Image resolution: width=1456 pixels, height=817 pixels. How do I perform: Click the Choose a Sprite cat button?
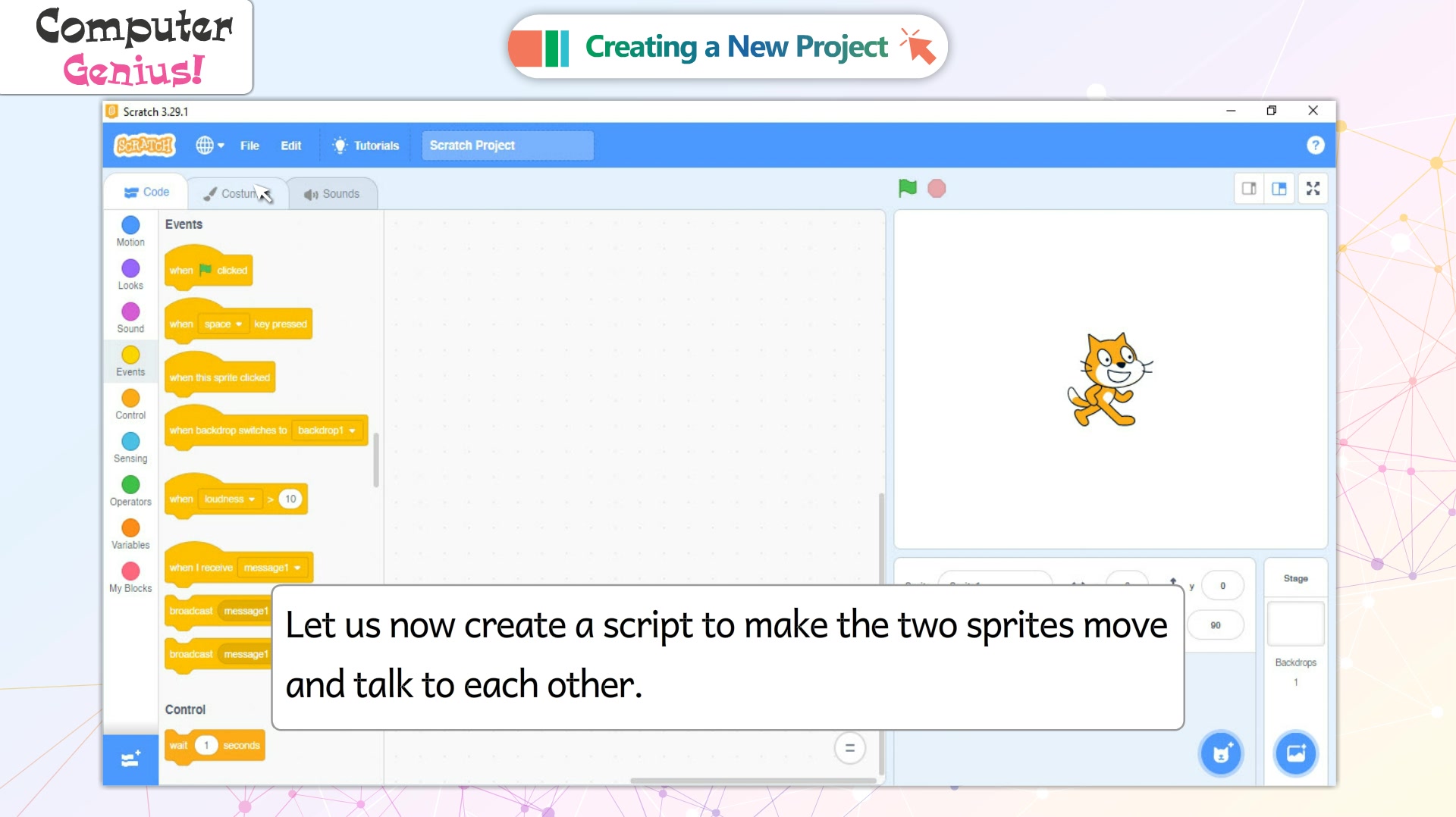[1221, 753]
